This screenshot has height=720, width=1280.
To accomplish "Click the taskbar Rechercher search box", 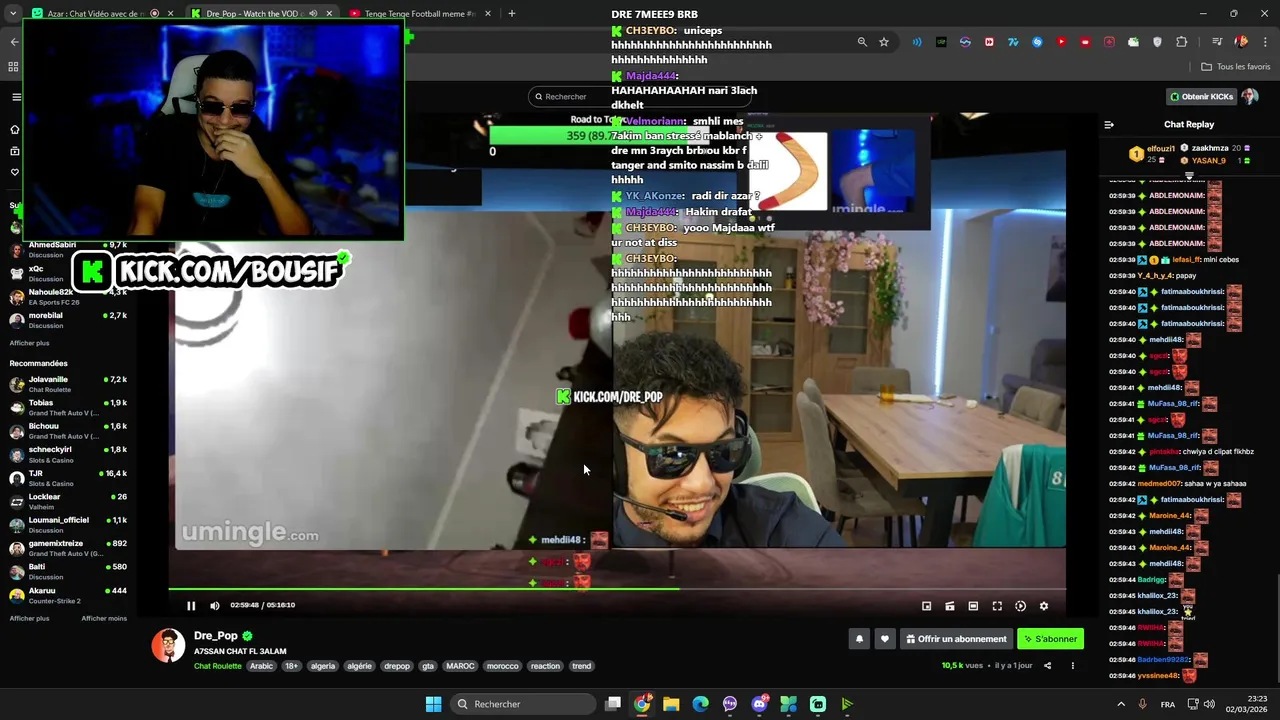I will click(x=521, y=704).
